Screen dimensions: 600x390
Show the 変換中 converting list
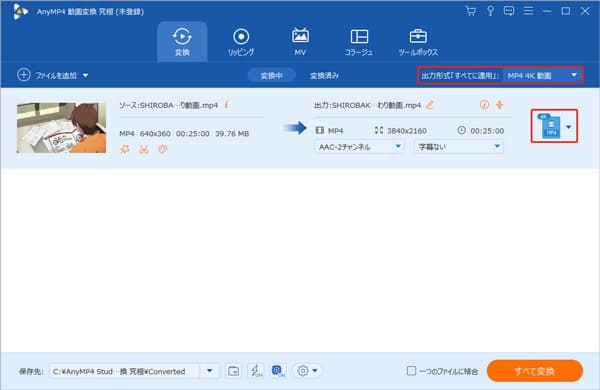tap(272, 75)
